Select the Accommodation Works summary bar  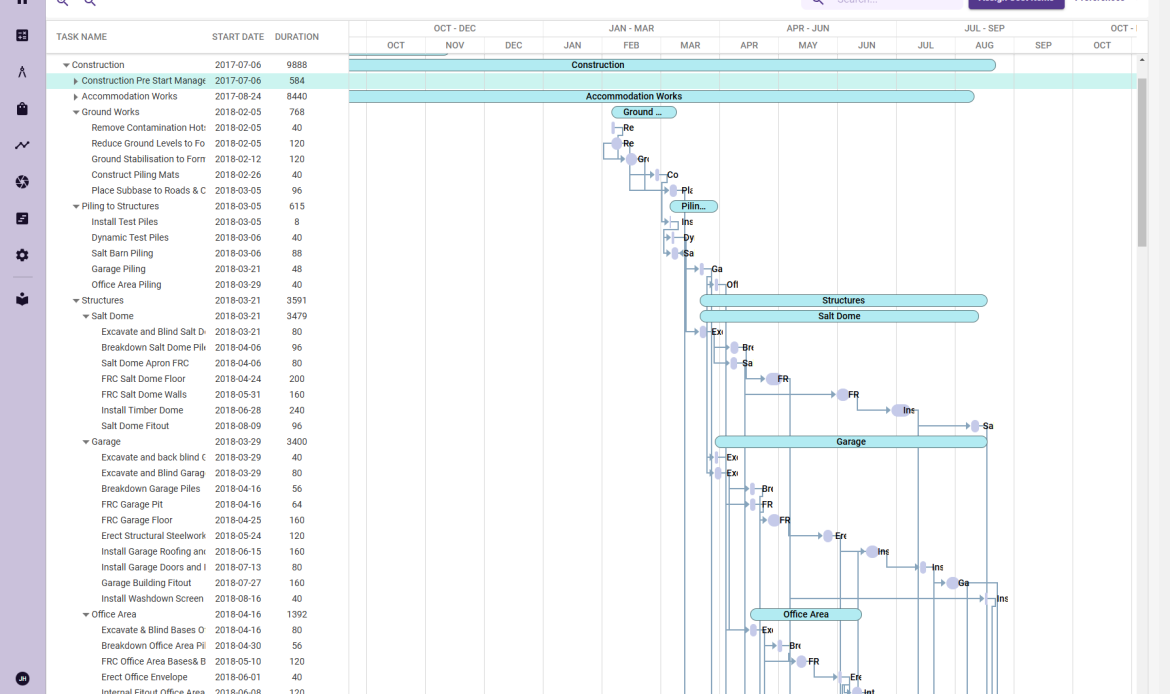661,96
